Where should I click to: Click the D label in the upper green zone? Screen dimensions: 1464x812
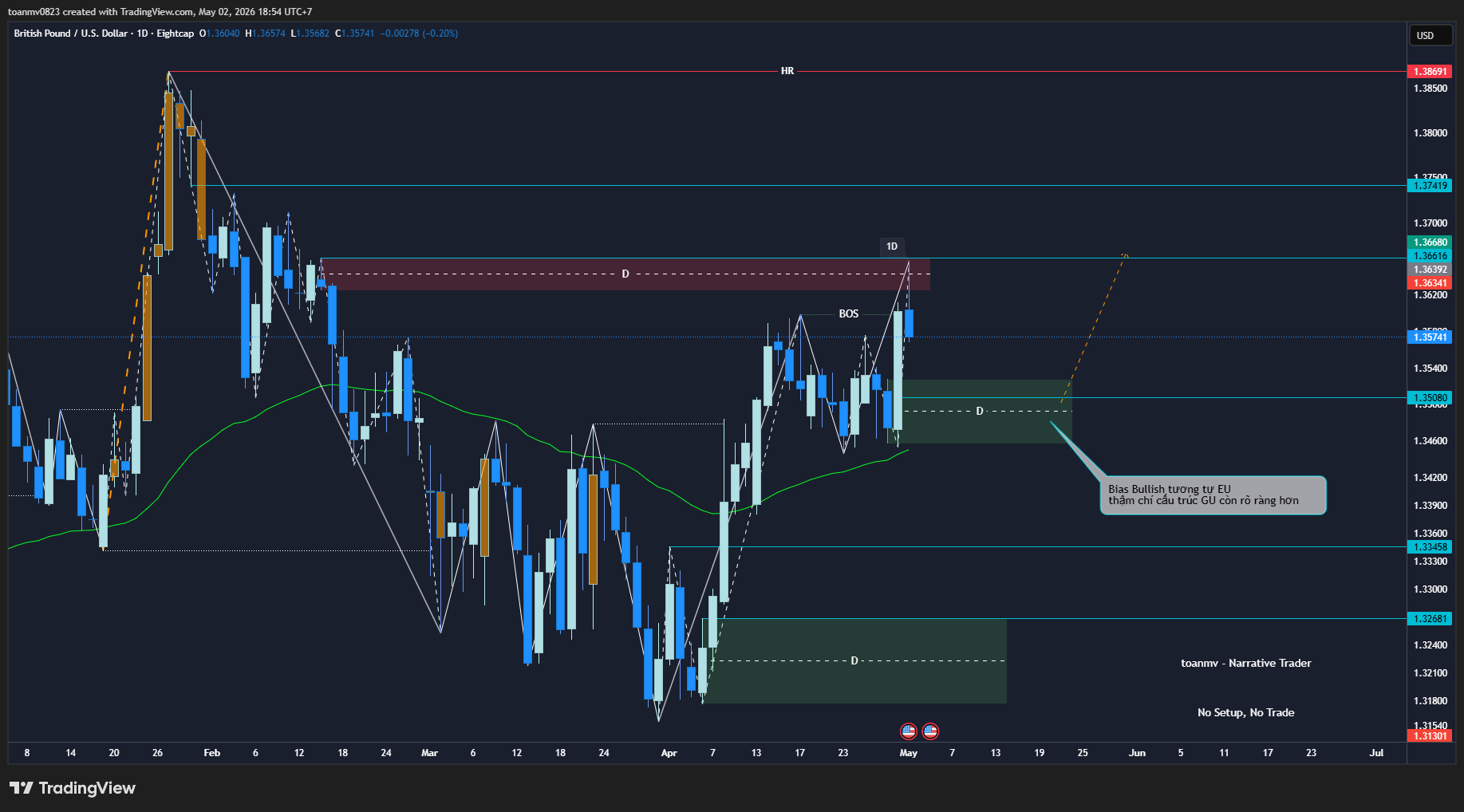click(x=980, y=412)
